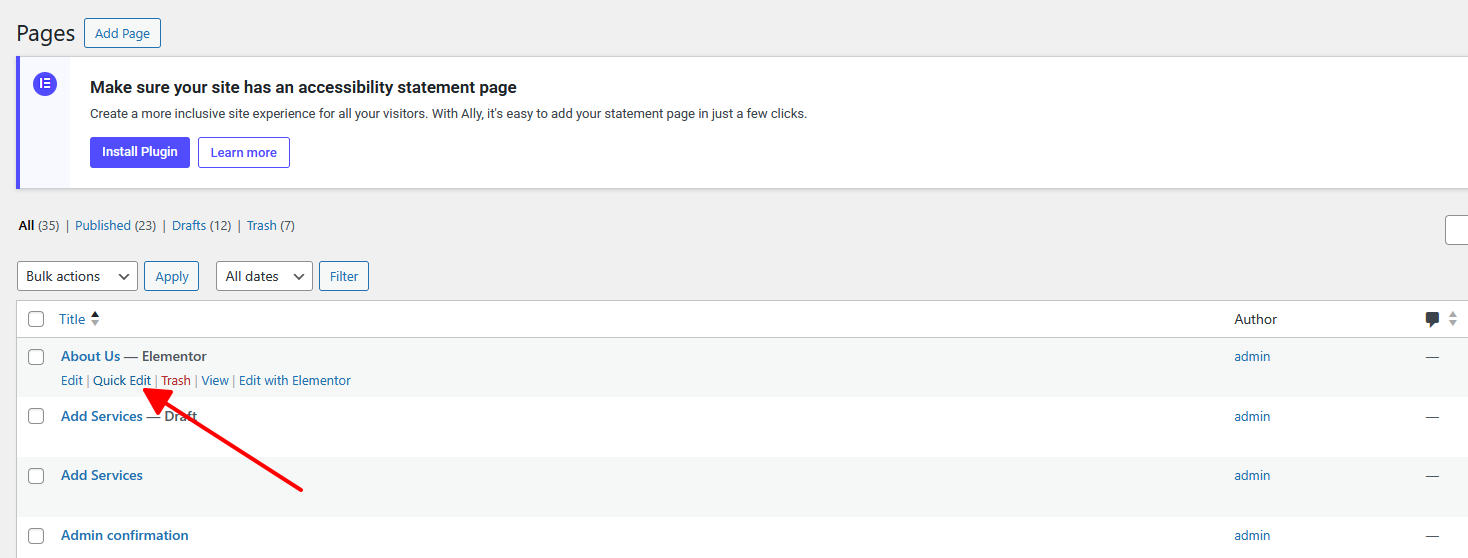Click the comments bubble column icon
This screenshot has width=1468, height=558.
[1432, 320]
